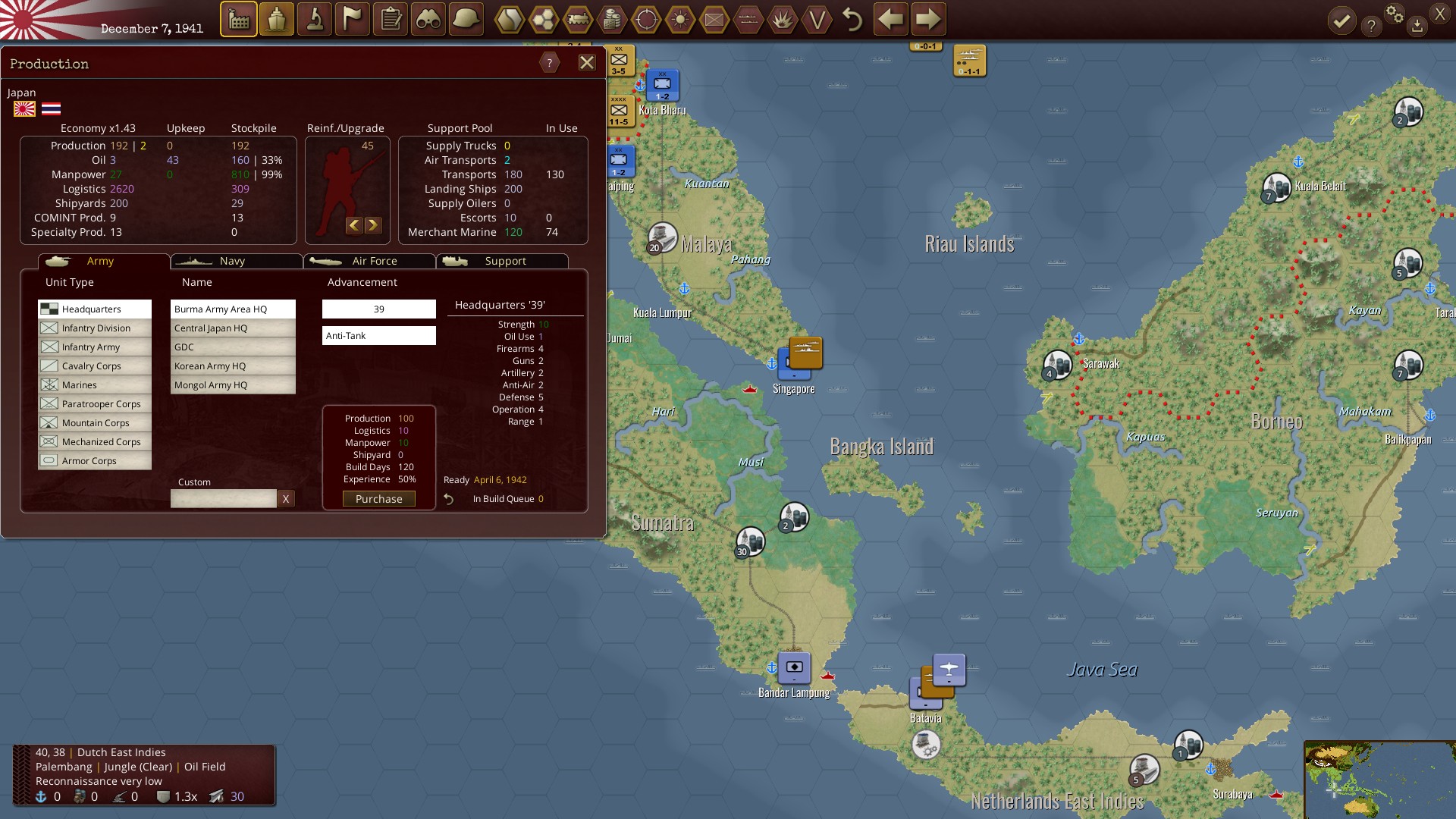The image size is (1456, 819).
Task: Click the minimap thumbnail
Action: [x=1380, y=780]
